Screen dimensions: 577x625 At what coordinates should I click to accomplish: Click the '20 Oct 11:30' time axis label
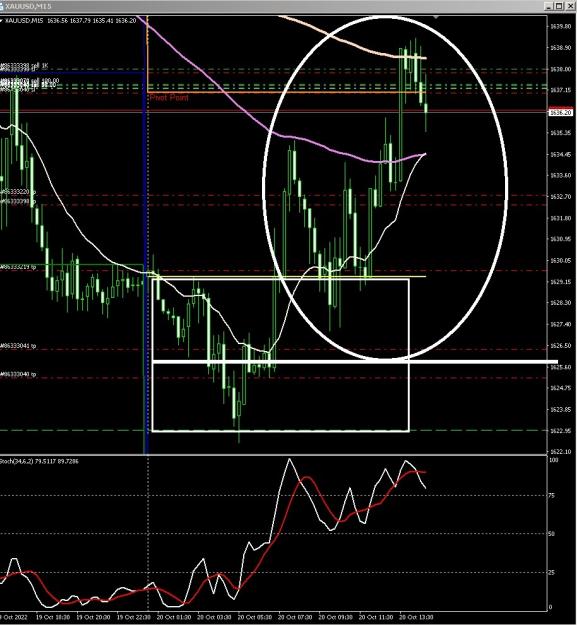pyautogui.click(x=376, y=617)
